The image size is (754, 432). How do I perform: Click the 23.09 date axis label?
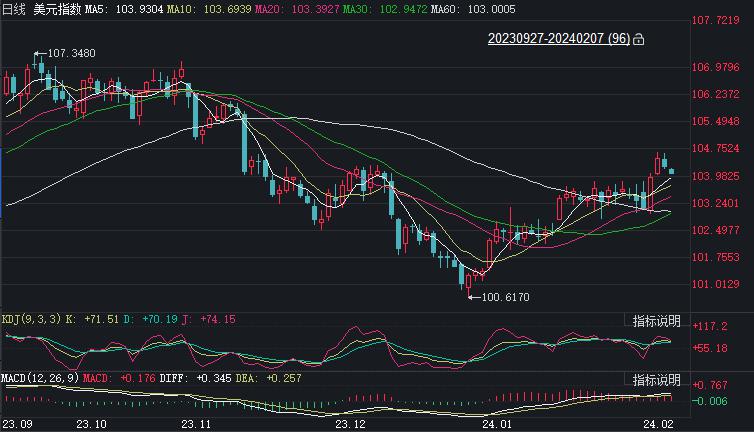[x=17, y=424]
